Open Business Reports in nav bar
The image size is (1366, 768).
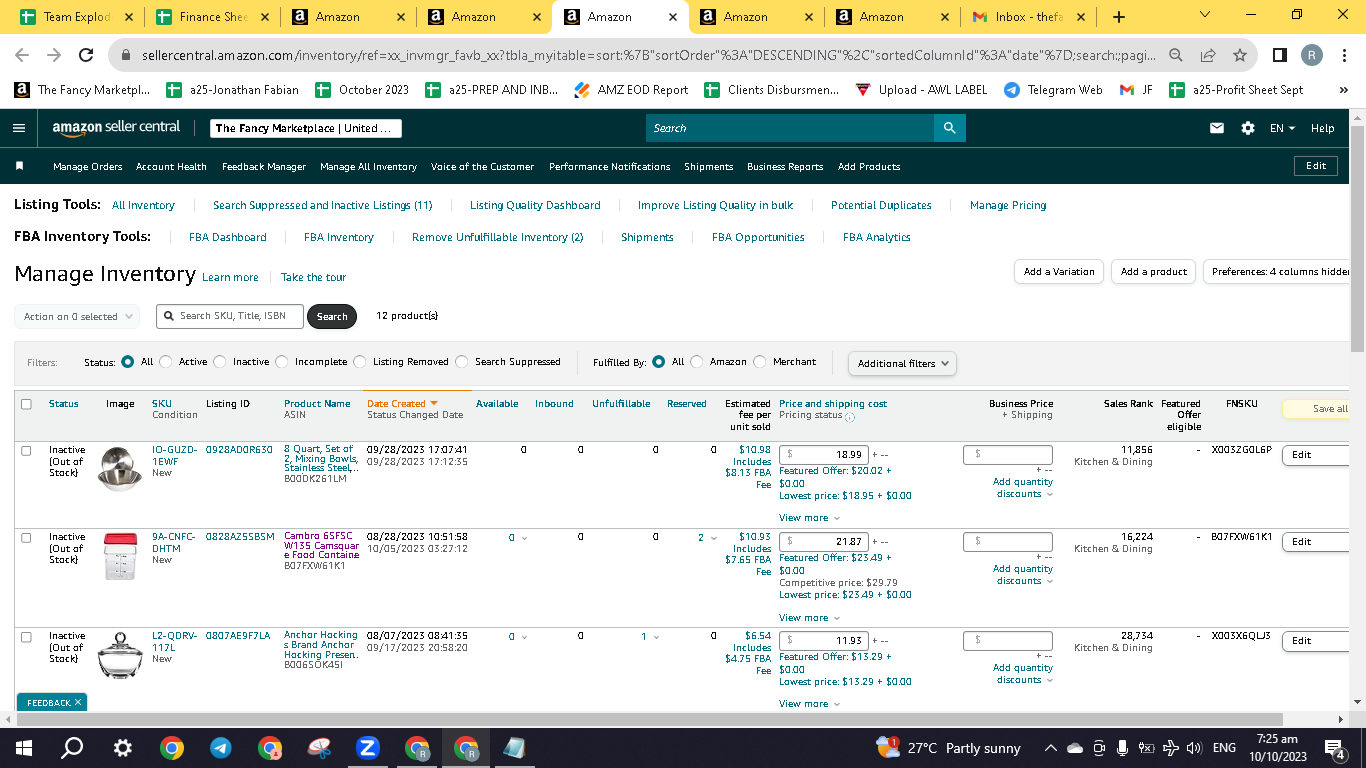(785, 167)
